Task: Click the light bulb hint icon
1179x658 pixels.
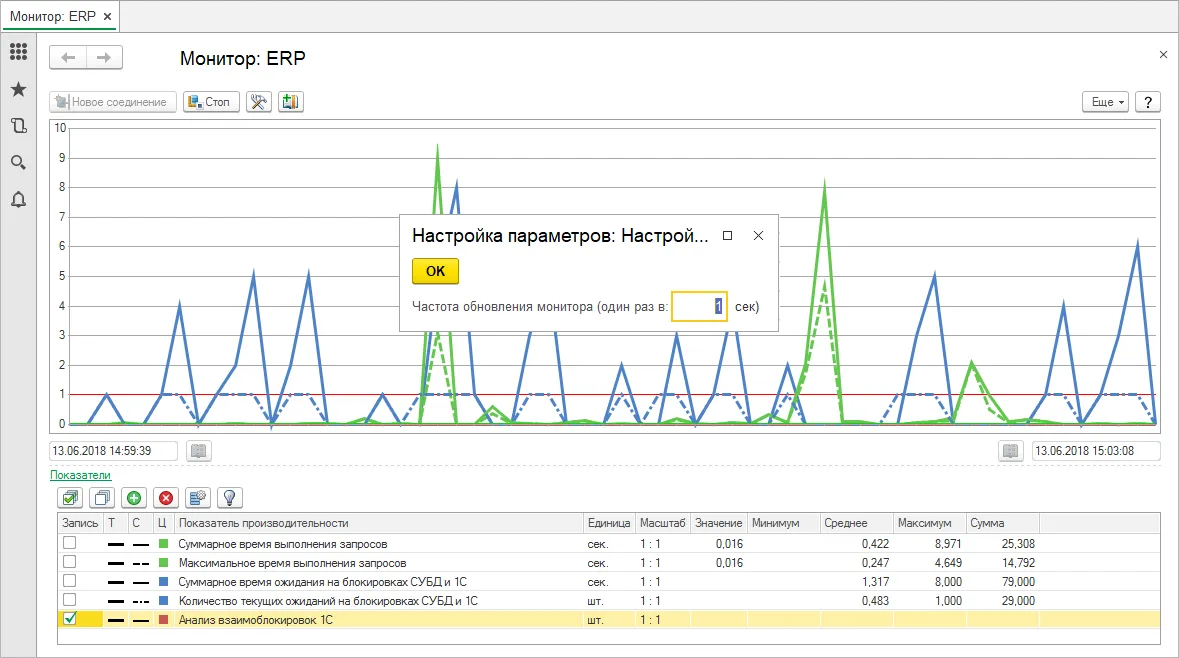Action: click(229, 497)
